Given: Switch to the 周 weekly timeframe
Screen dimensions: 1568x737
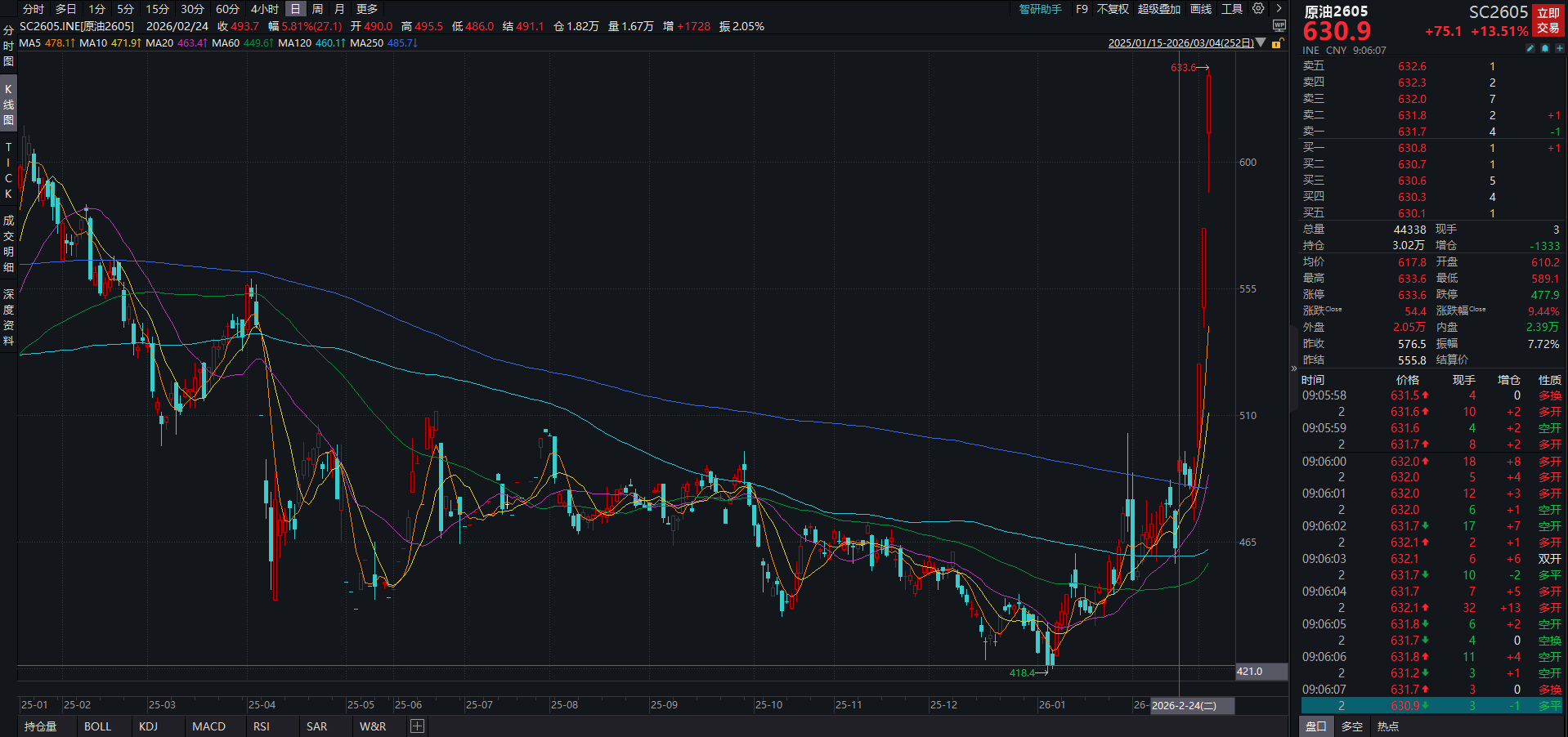Looking at the screenshot, I should coord(317,9).
